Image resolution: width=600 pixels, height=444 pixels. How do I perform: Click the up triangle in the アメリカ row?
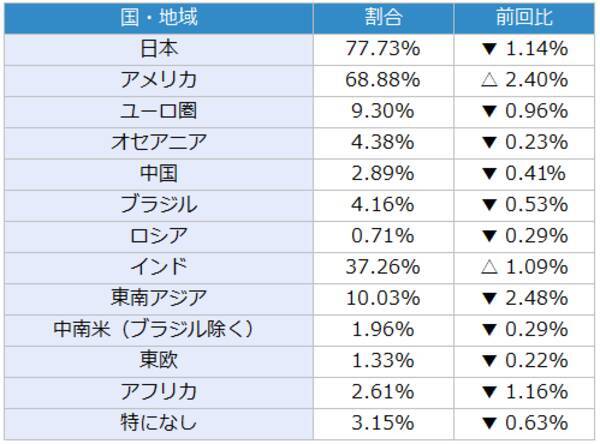pyautogui.click(x=488, y=79)
